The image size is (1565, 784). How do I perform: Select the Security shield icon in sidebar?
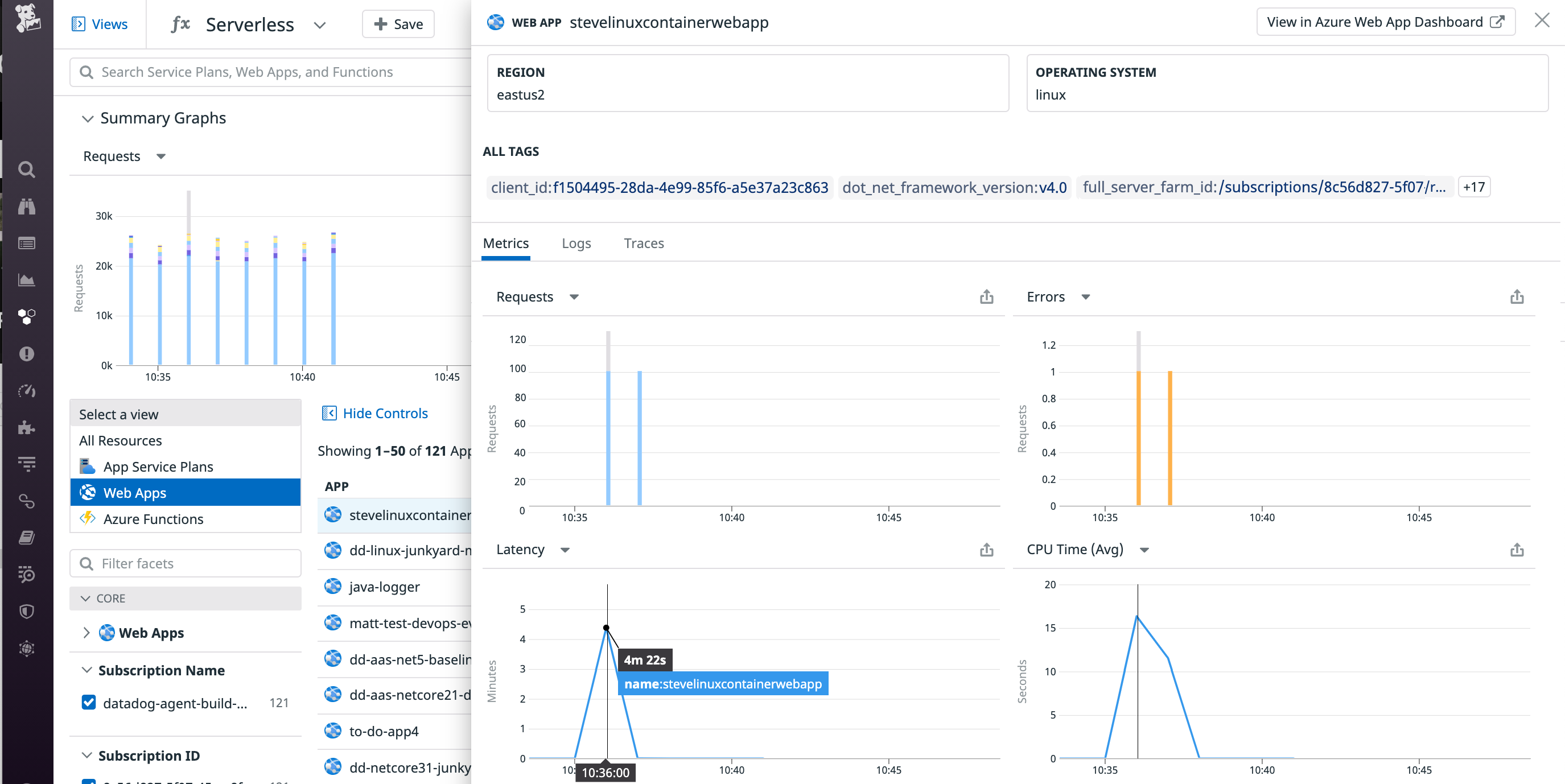(x=27, y=611)
